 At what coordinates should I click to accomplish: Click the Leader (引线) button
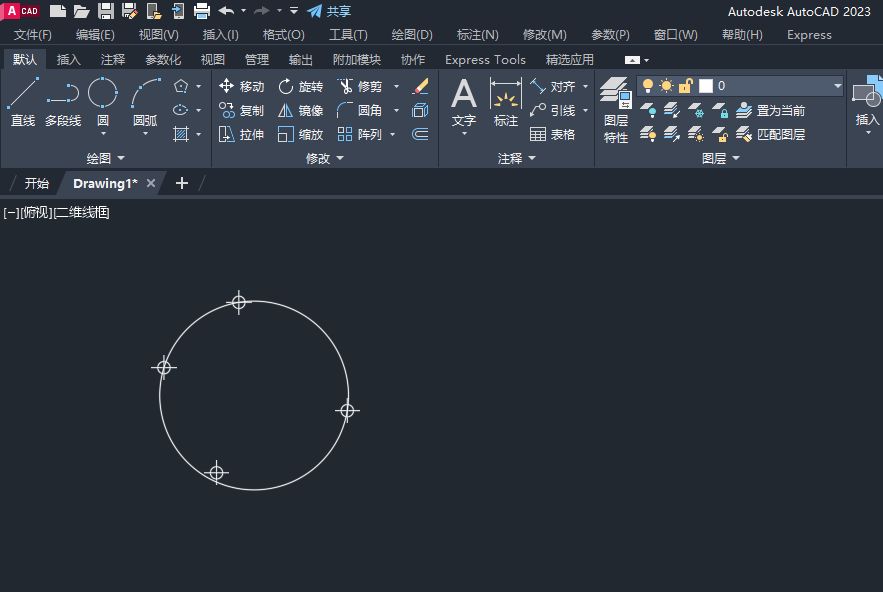[x=552, y=110]
